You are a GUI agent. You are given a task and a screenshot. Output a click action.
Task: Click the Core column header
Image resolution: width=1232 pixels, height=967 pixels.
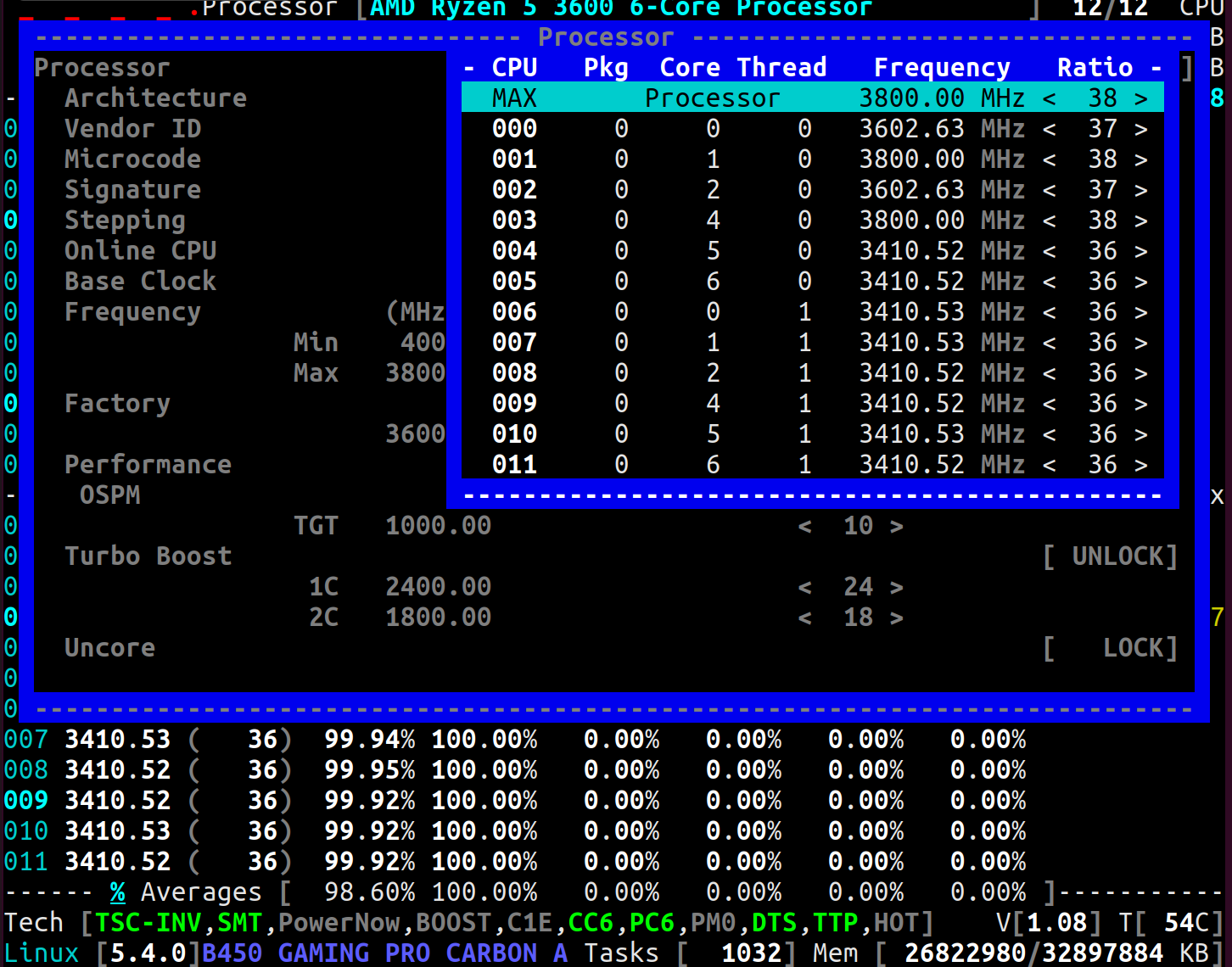(x=690, y=68)
